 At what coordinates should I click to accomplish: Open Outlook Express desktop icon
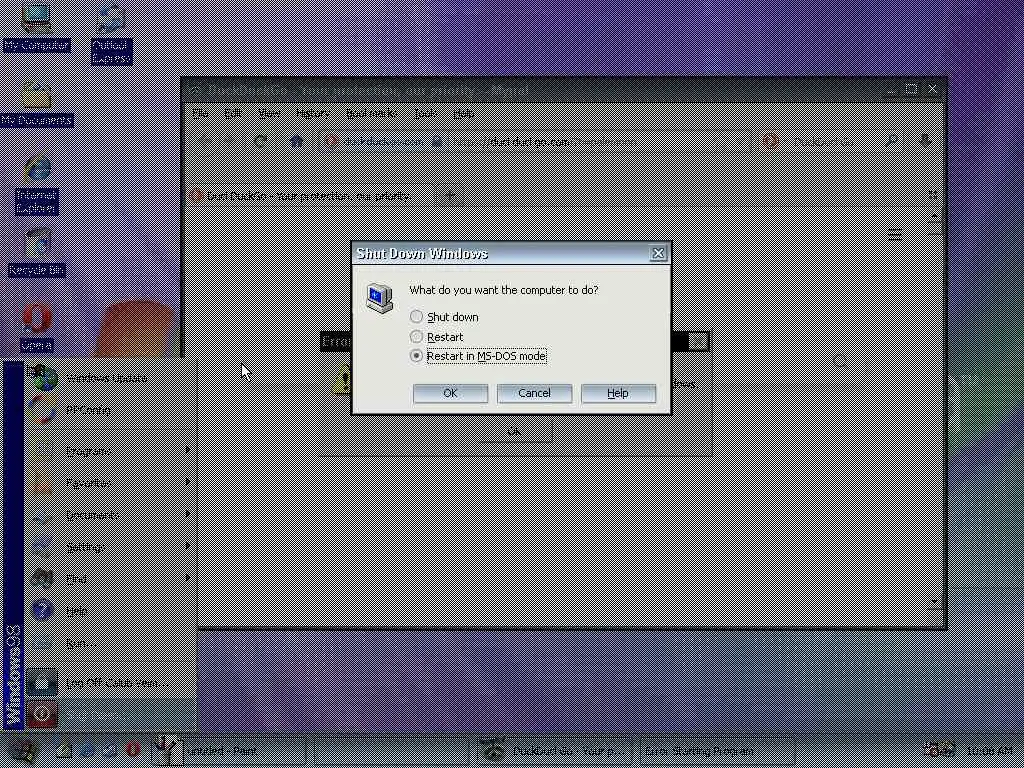[x=111, y=34]
